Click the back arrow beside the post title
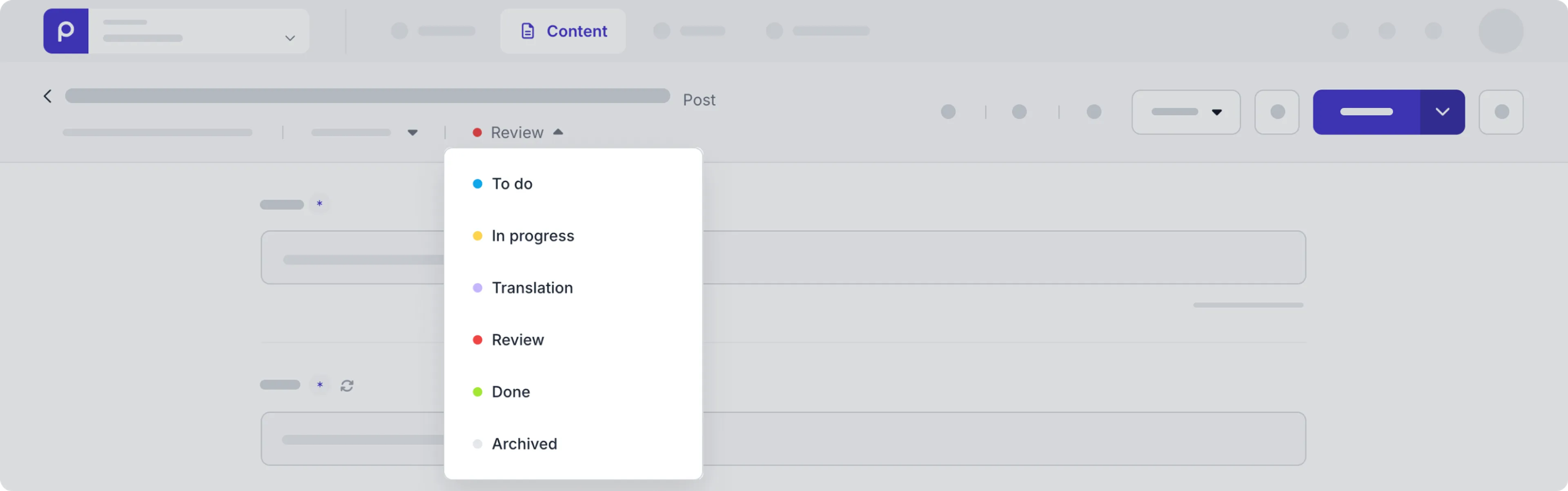 point(48,96)
